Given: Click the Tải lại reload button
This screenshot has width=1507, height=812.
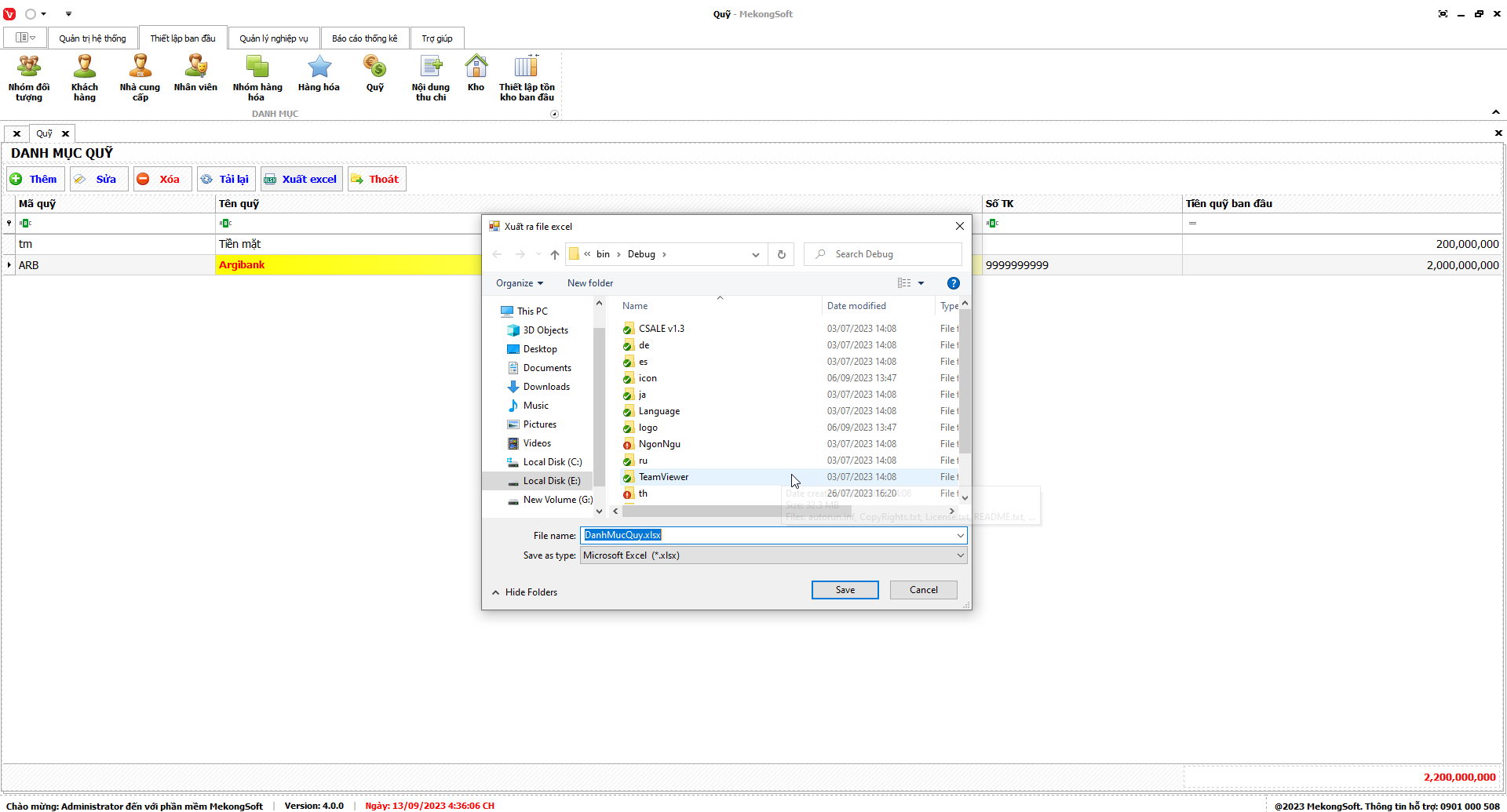Looking at the screenshot, I should click(226, 179).
